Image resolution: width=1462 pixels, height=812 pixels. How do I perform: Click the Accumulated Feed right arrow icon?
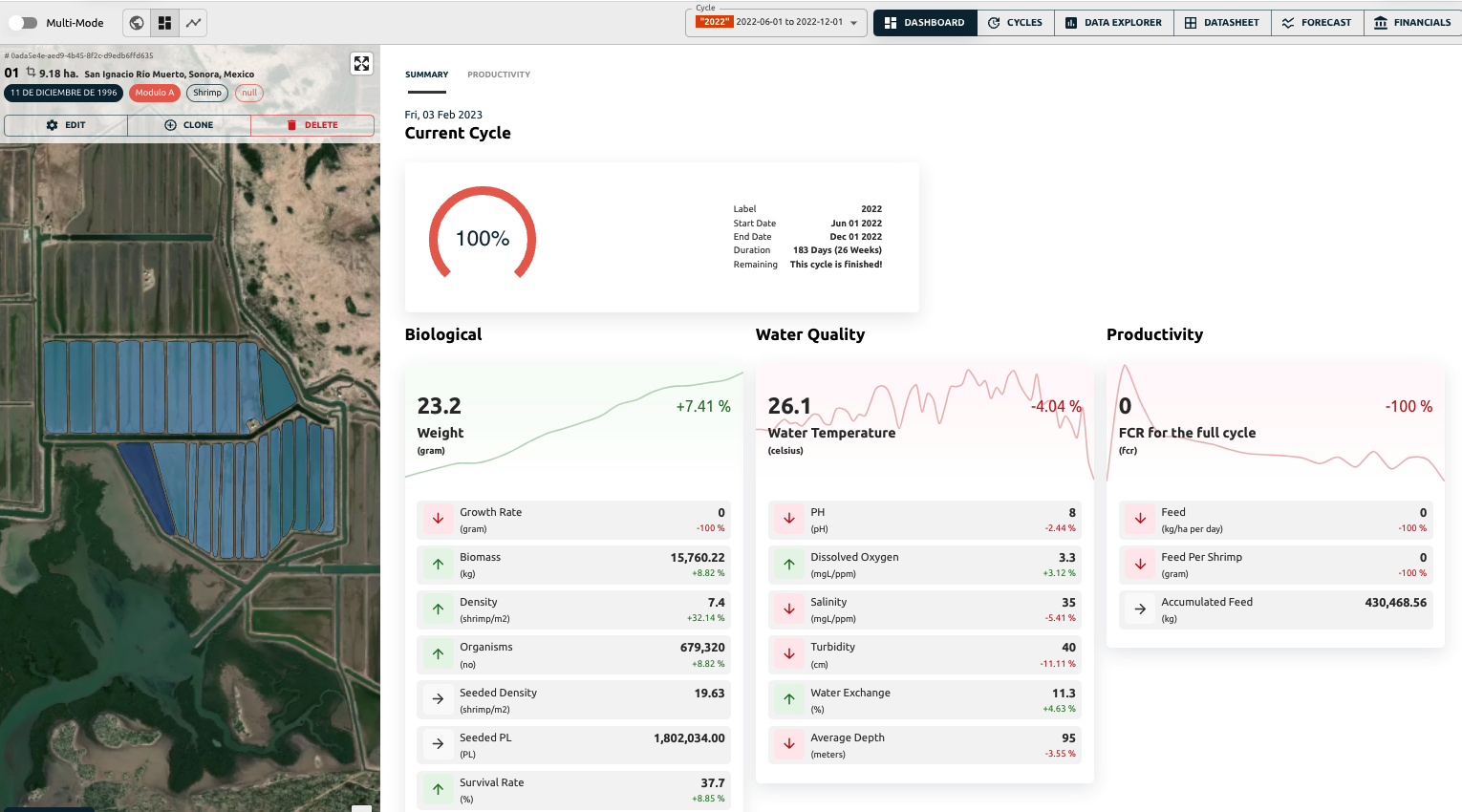1140,609
